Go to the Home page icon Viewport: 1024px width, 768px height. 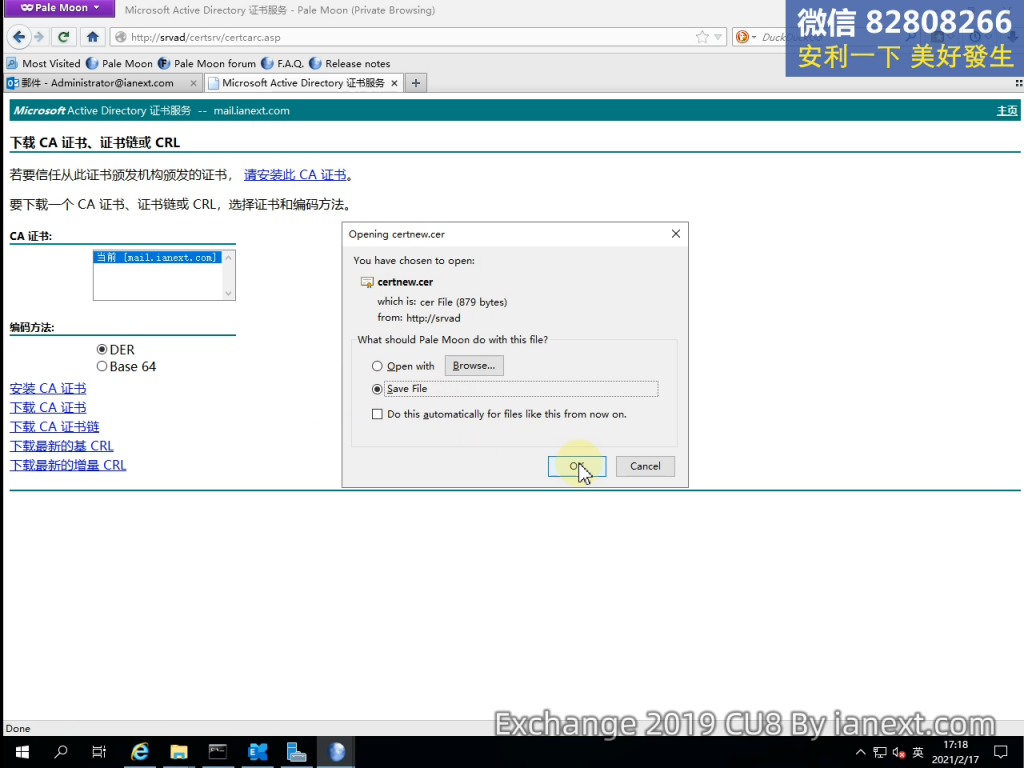pyautogui.click(x=92, y=37)
